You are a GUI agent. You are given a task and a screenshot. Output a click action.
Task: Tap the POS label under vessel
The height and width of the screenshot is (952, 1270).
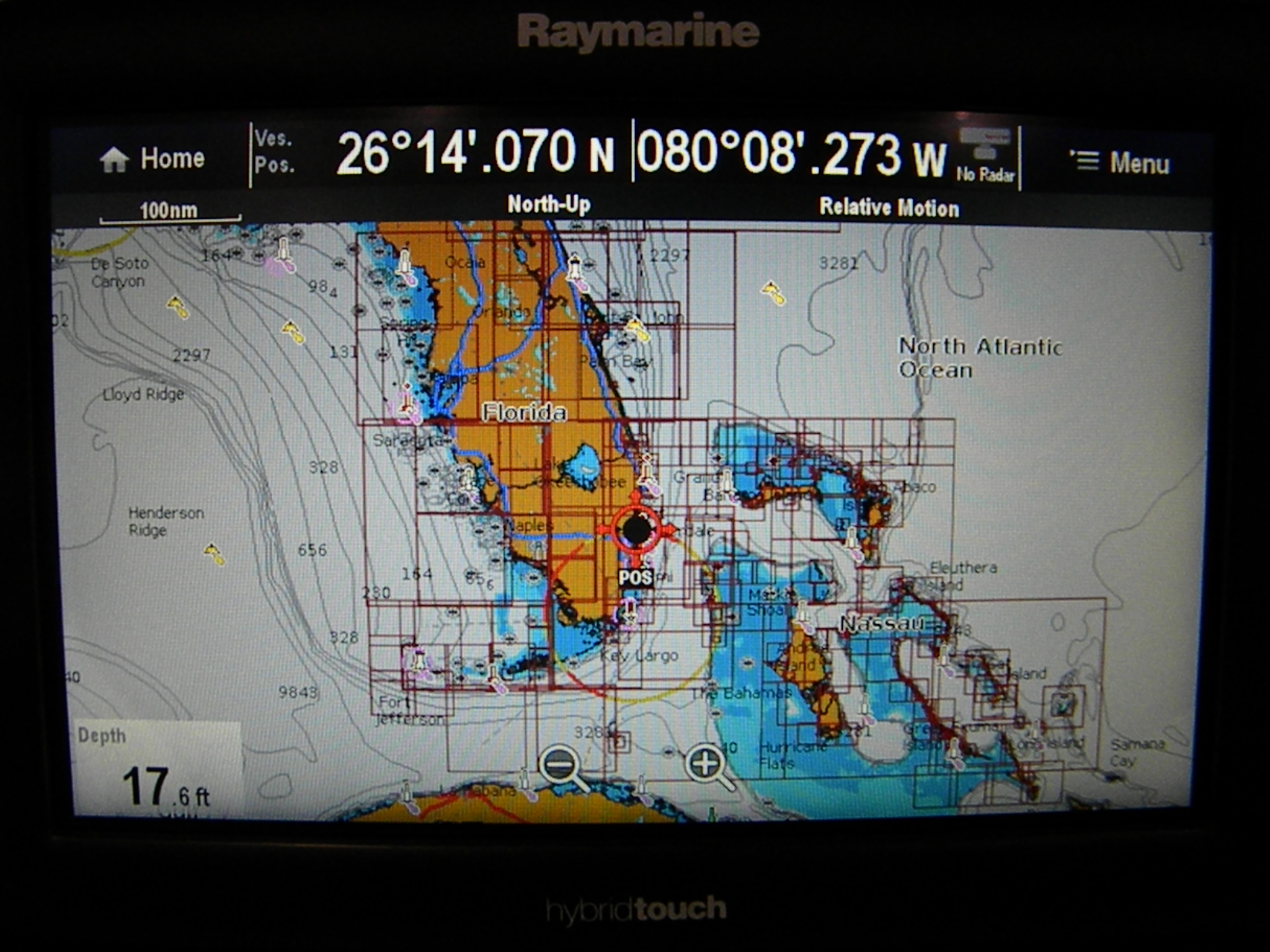coord(636,578)
